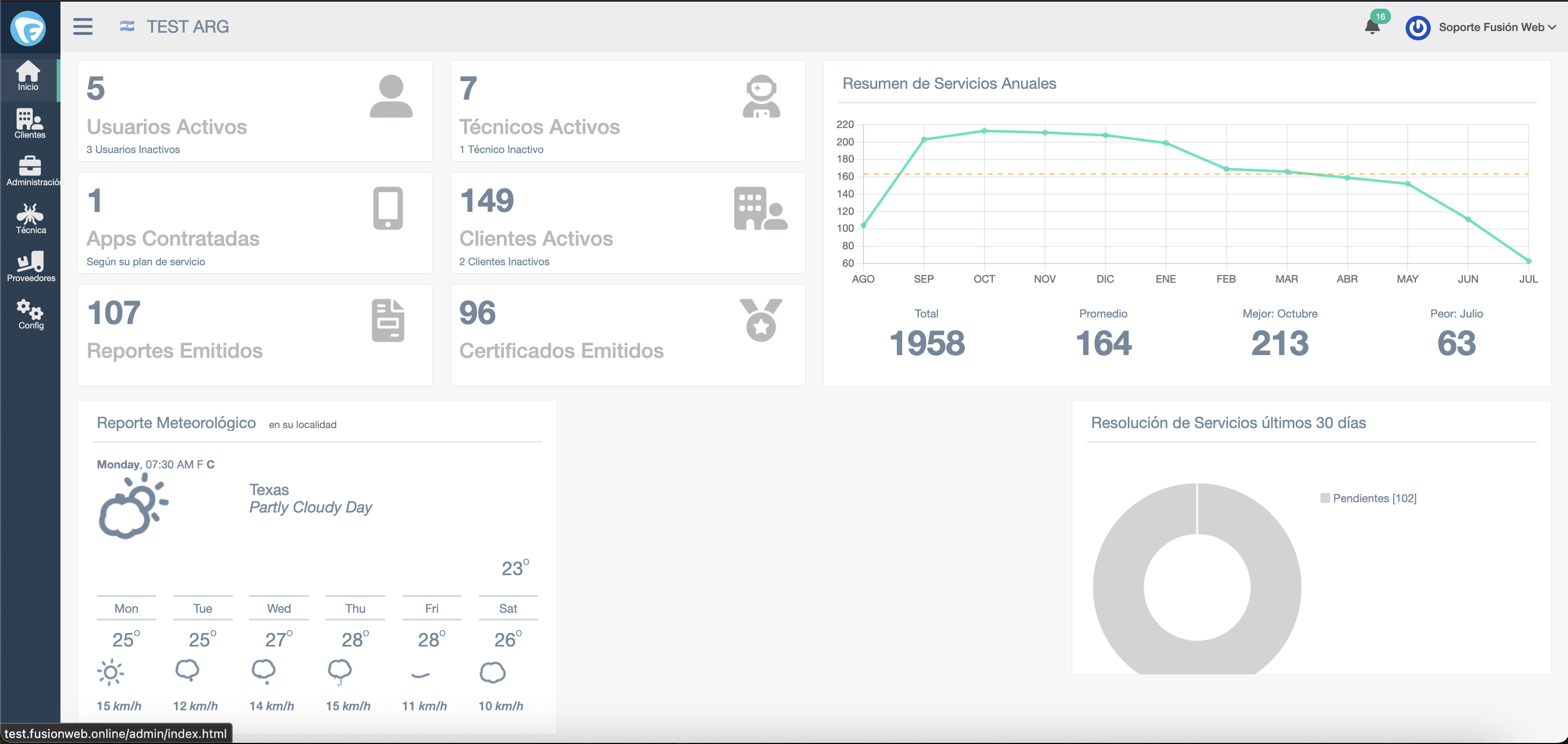Click 'Resolución de Servicios últimos 30 días' heading

coord(1229,423)
